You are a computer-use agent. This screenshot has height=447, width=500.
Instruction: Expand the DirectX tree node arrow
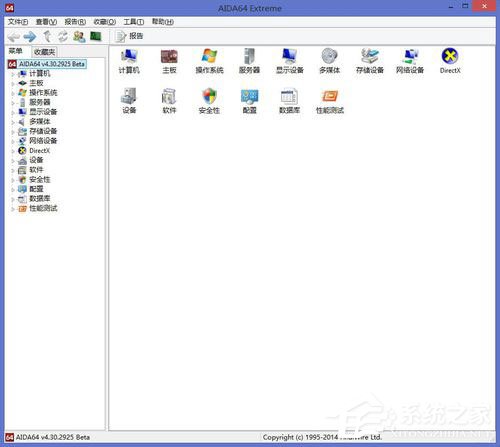point(13,151)
